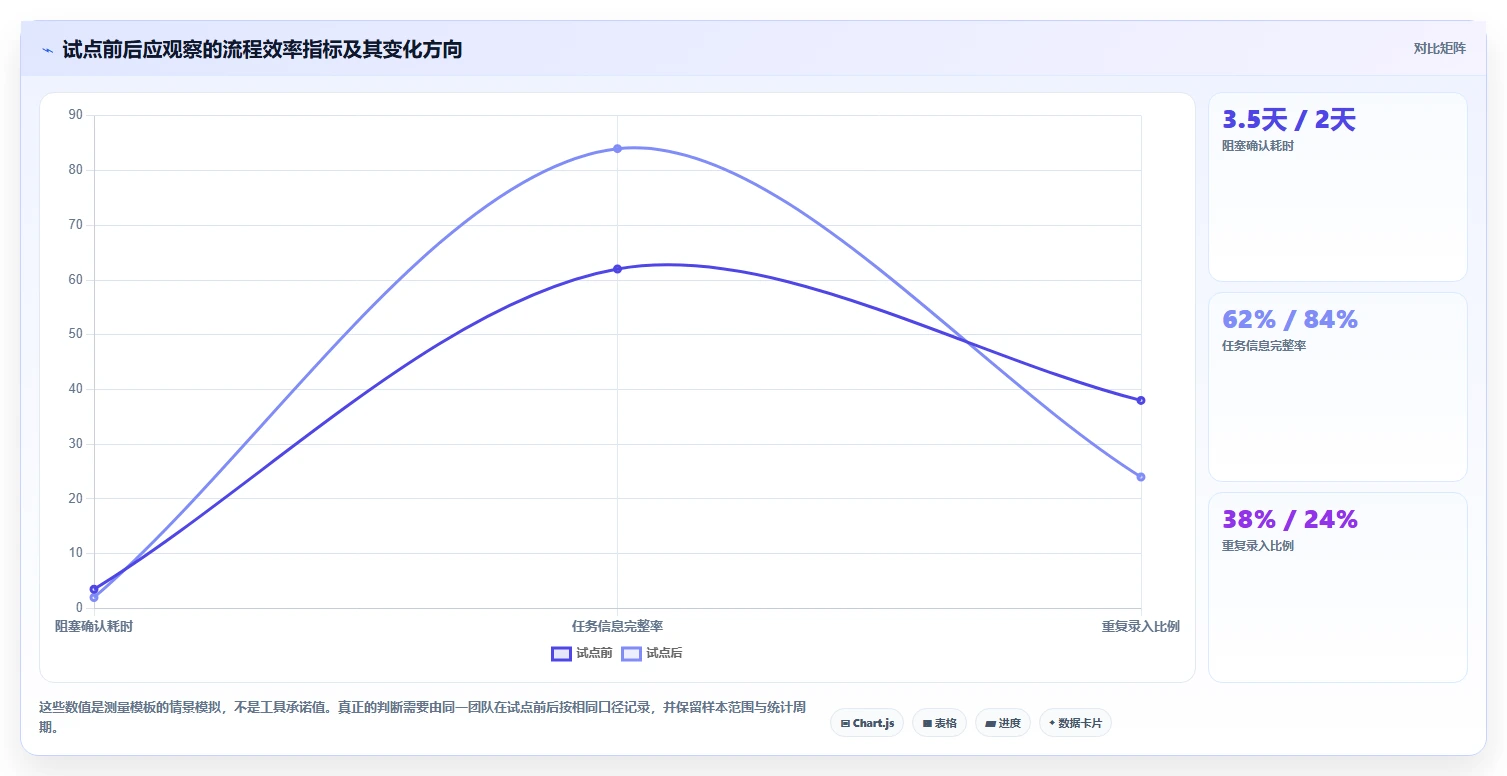Screen dimensions: 1507x776
Task: Click the 任务信息完整率 caption under 62% / 84%
Action: (1264, 346)
